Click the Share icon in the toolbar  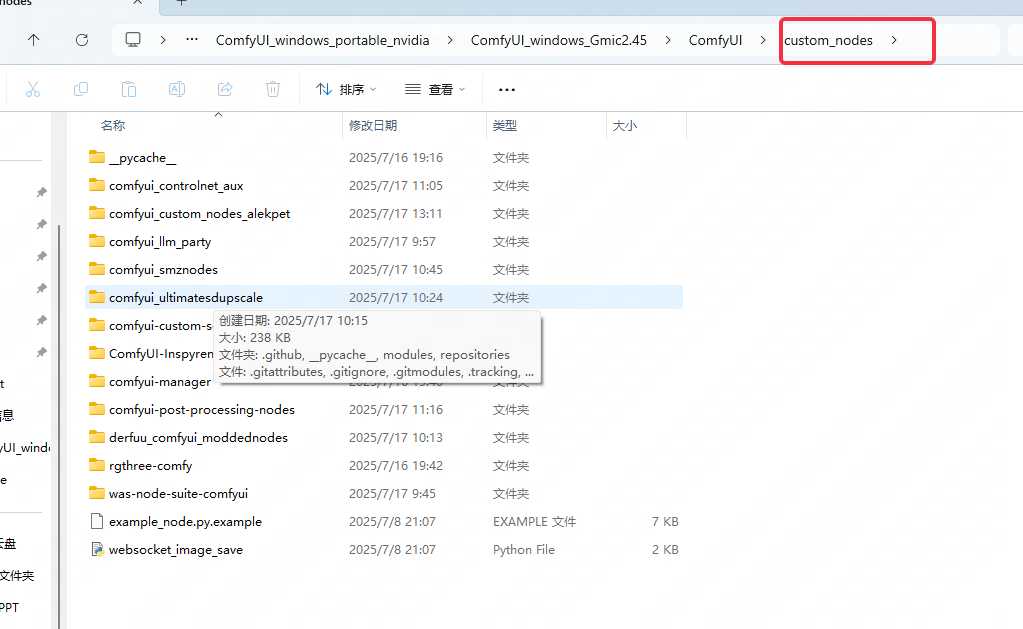(224, 89)
